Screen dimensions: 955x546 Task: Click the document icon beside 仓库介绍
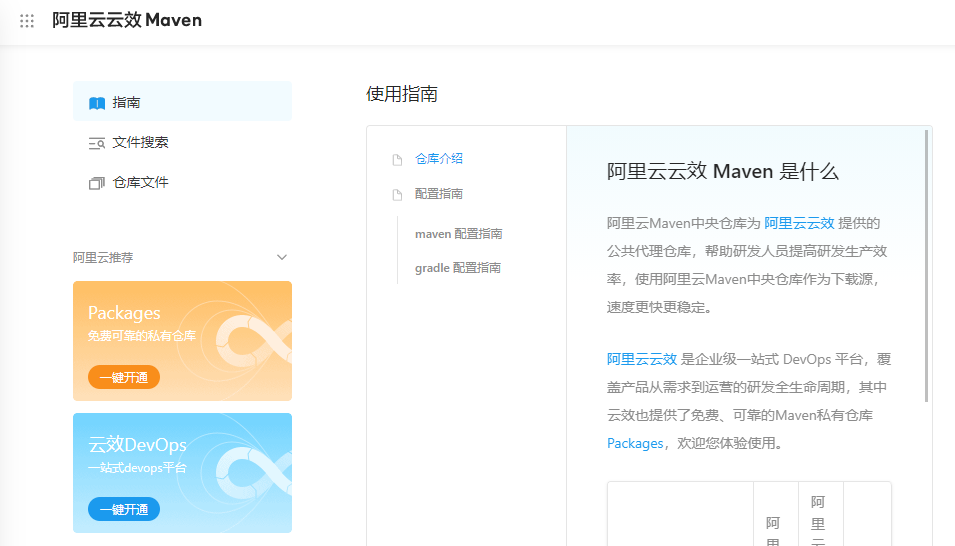point(397,159)
